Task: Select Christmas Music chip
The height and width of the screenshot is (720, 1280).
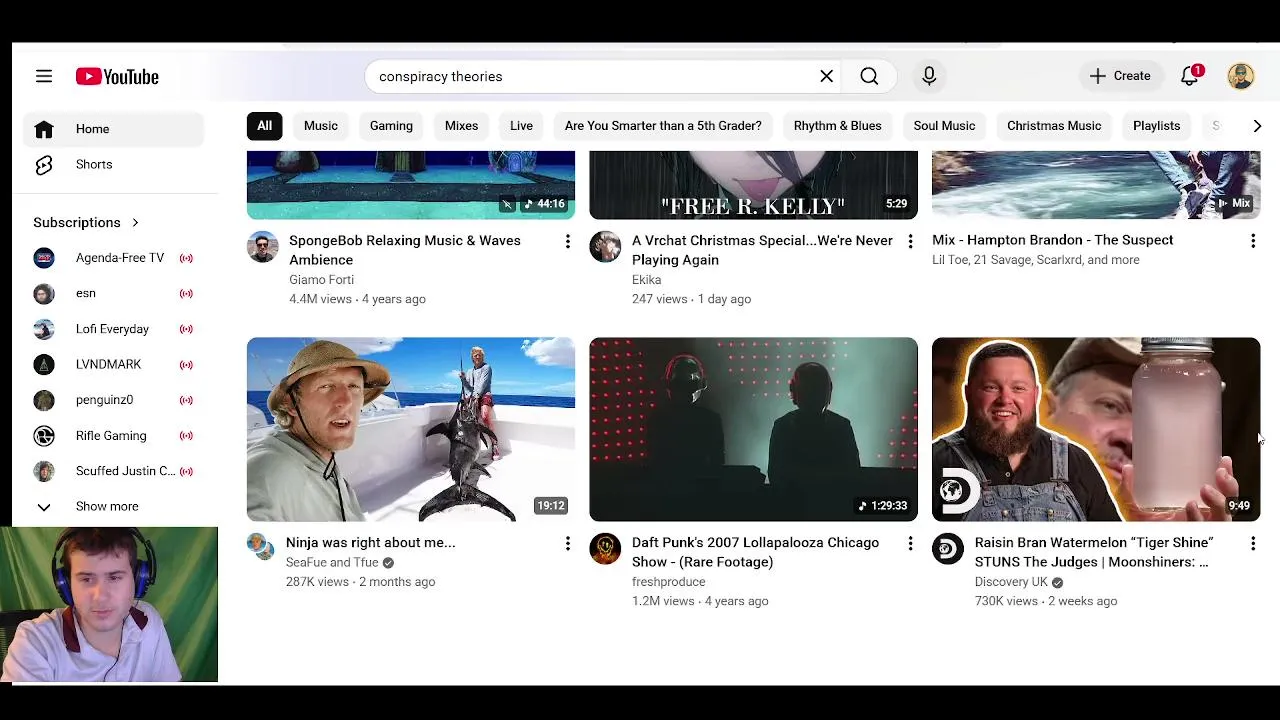Action: coord(1054,126)
